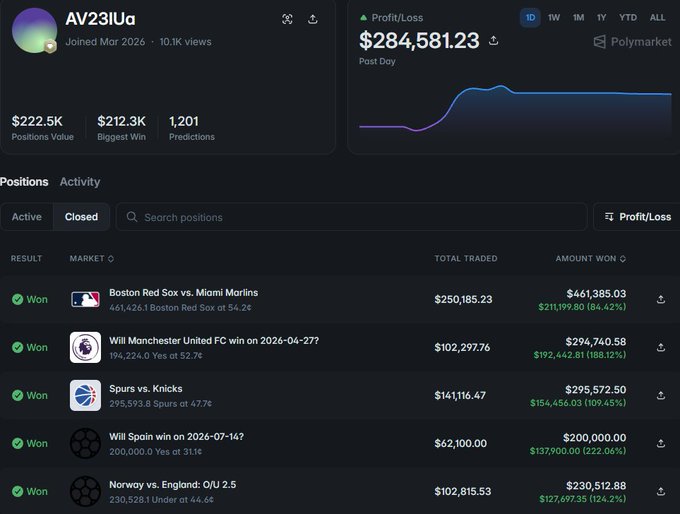The width and height of the screenshot is (680, 514).
Task: Click the soccer ball icon for Spain market
Action: pos(85,443)
